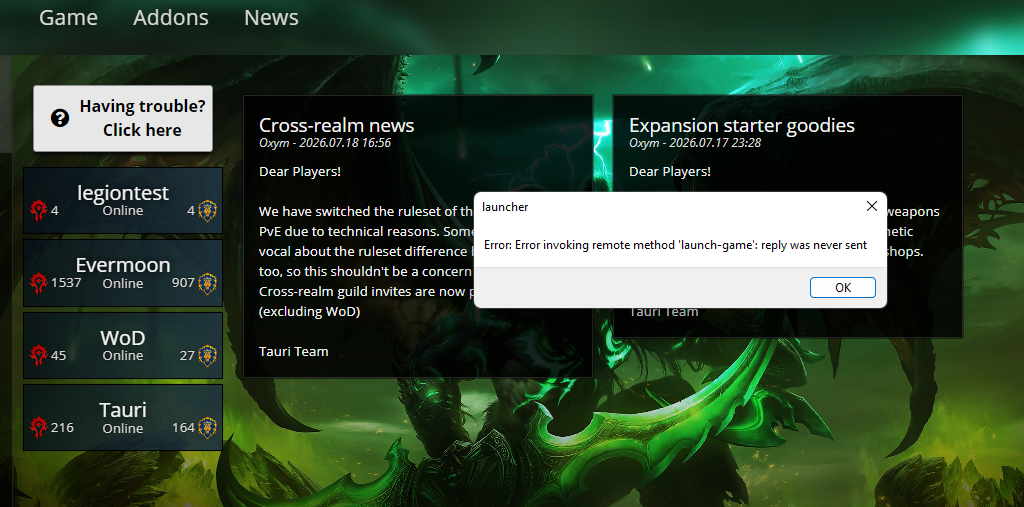
Task: Click the launcher dialog title
Action: (505, 207)
